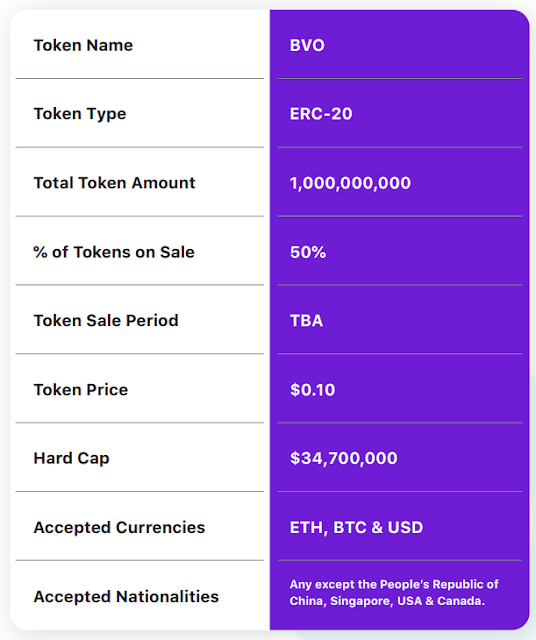Select the BVO token name value
The image size is (536, 640).
click(307, 45)
